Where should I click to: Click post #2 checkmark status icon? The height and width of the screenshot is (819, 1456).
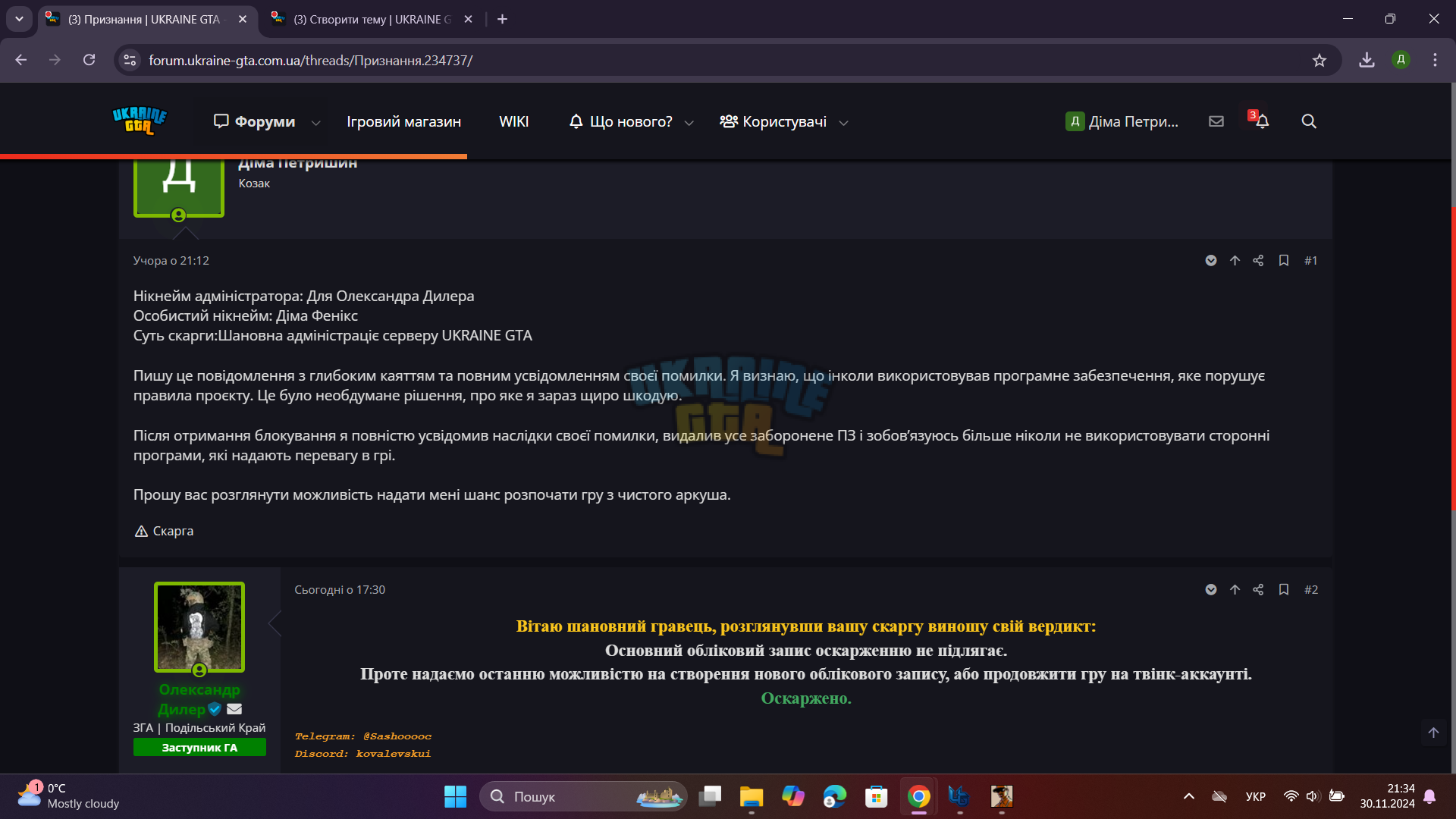(x=1211, y=590)
